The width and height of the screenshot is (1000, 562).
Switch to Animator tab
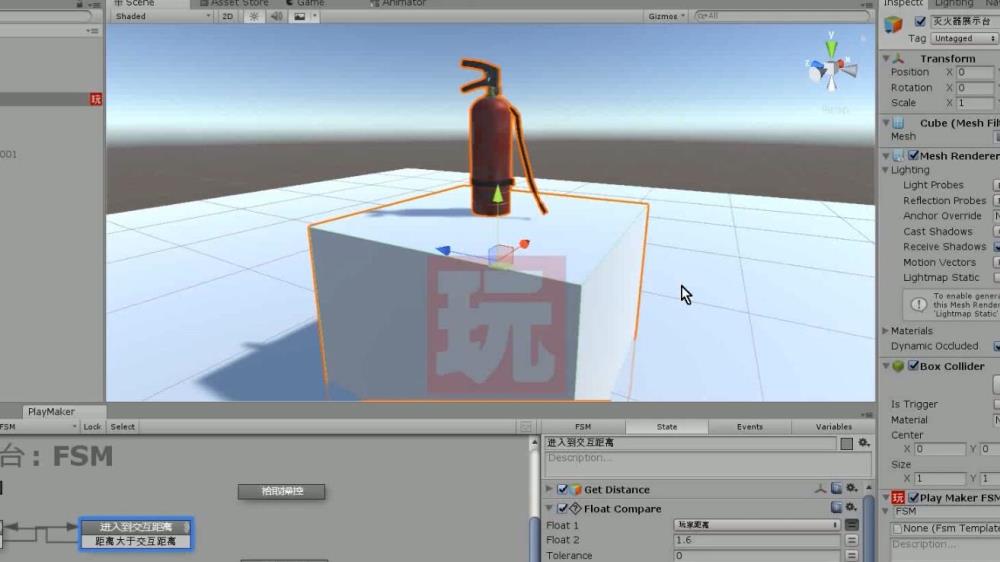(398, 3)
